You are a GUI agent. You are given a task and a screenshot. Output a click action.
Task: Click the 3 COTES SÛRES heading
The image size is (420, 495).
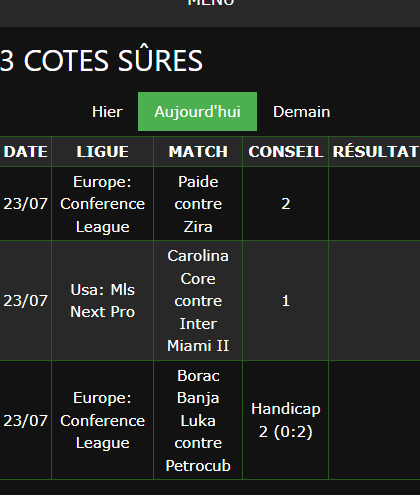[x=101, y=61]
